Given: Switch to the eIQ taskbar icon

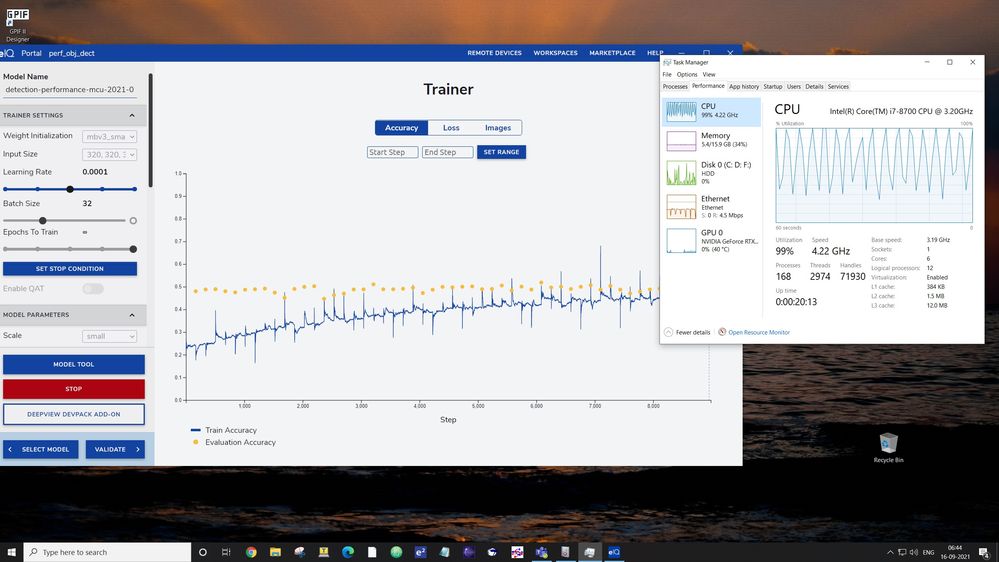Looking at the screenshot, I should click(614, 552).
